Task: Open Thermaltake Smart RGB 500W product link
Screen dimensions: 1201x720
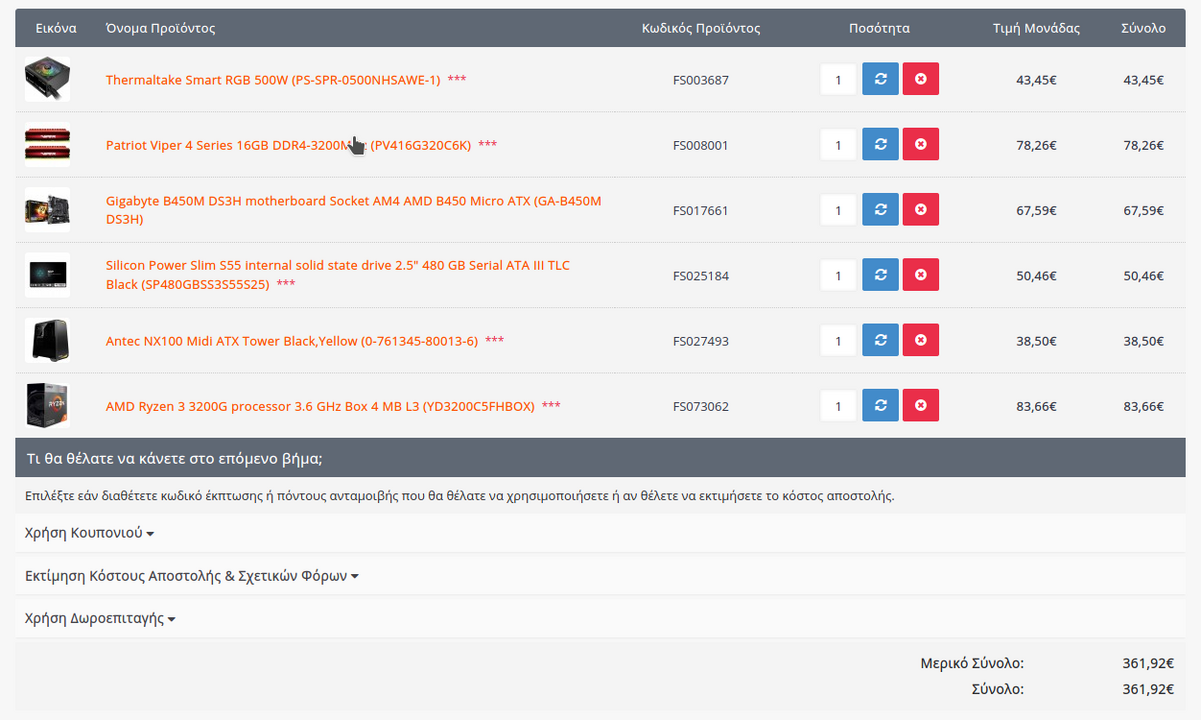Action: point(273,80)
